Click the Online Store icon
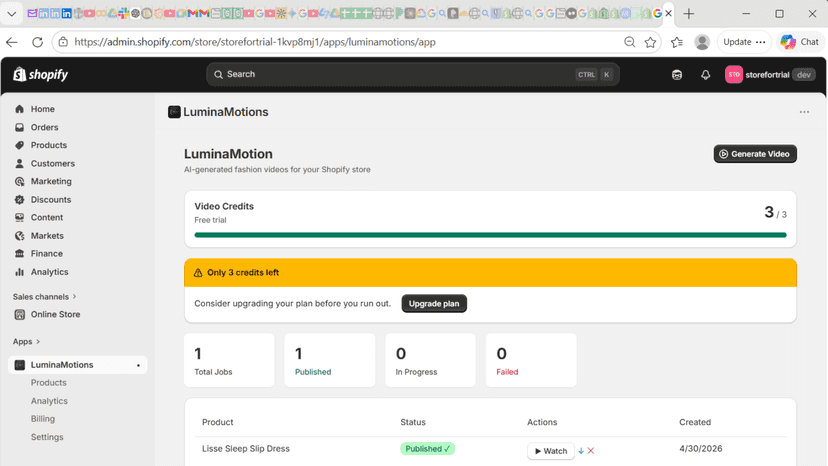Screen dimensions: 828x466 click(x=20, y=314)
